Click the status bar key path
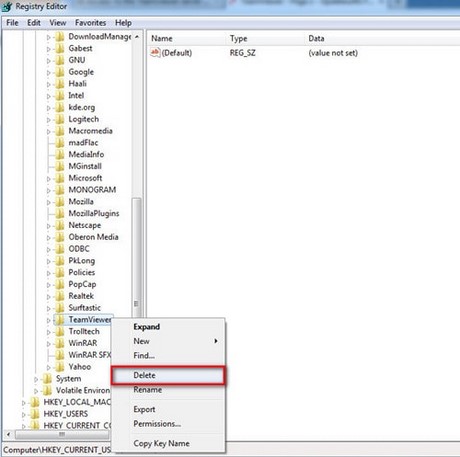The height and width of the screenshot is (457, 460). [57, 450]
